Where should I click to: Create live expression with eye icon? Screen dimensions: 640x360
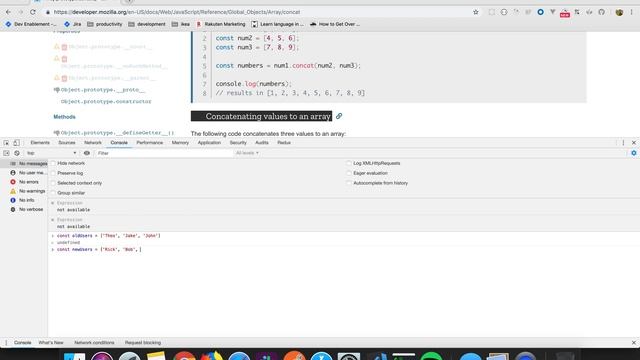(87, 153)
